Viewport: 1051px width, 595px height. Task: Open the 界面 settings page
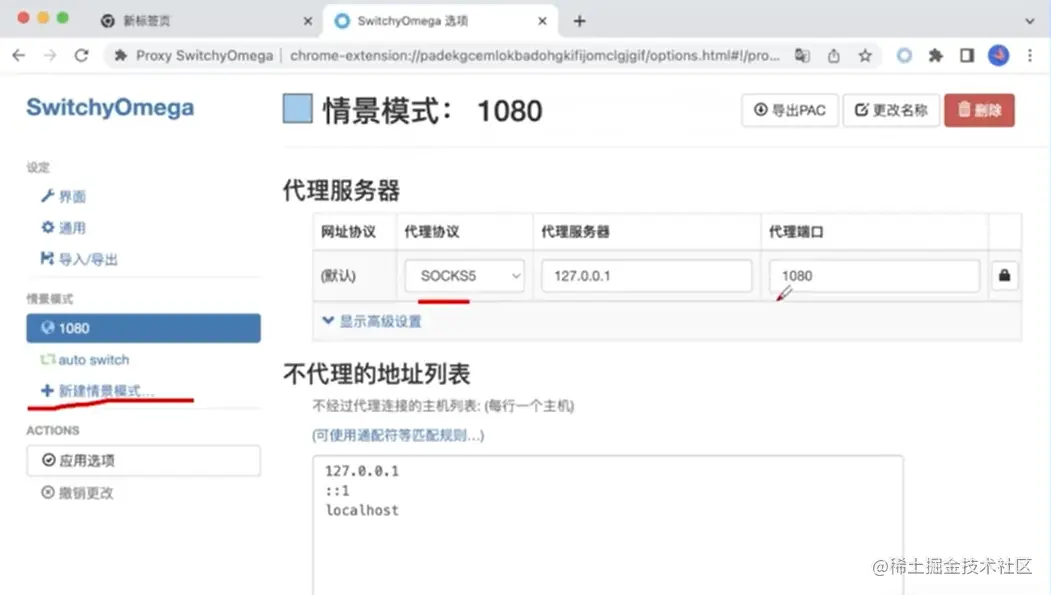pos(64,196)
